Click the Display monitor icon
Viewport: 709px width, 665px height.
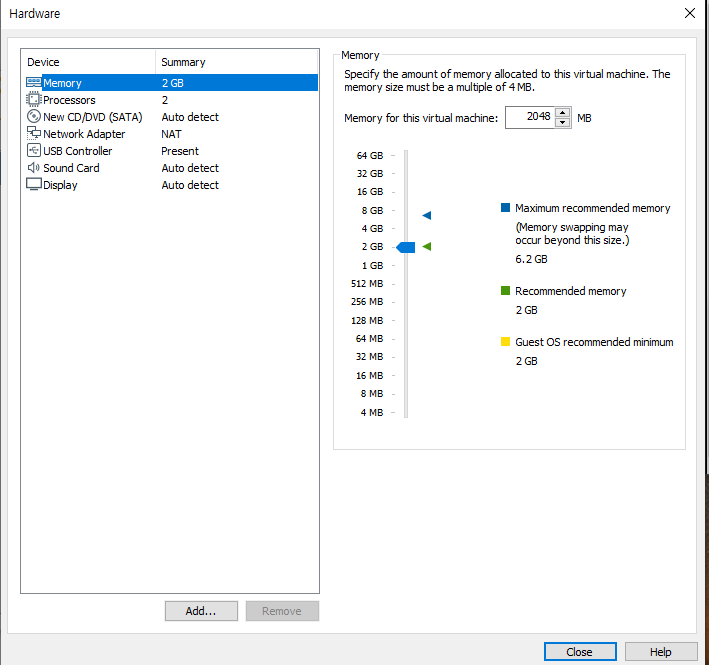point(34,185)
